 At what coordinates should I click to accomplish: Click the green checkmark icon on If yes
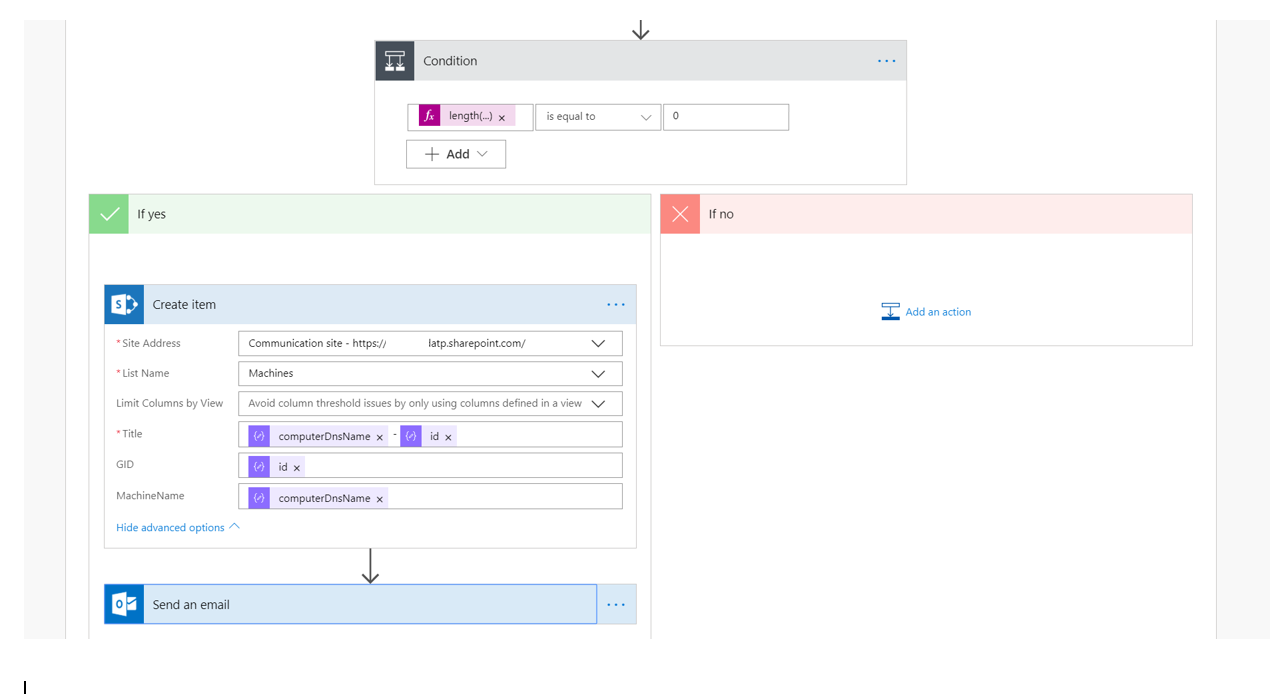tap(109, 214)
